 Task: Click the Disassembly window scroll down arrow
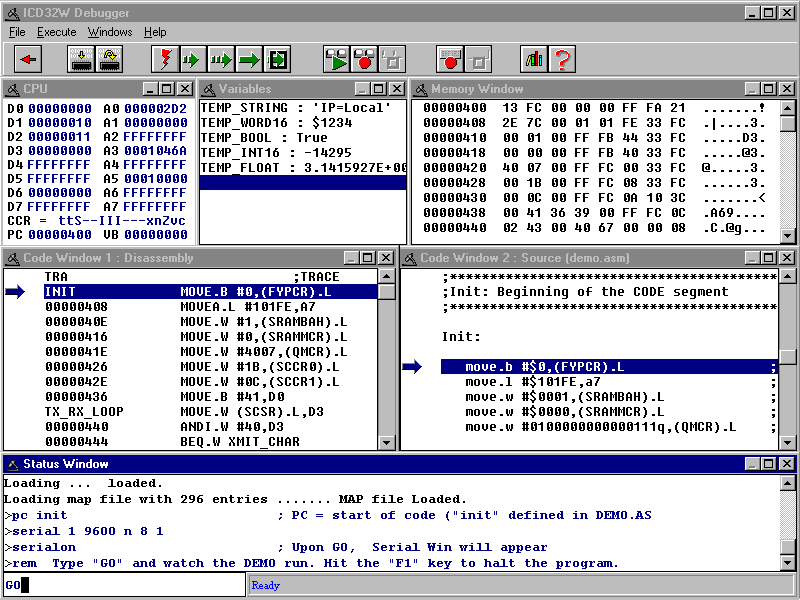tap(386, 442)
